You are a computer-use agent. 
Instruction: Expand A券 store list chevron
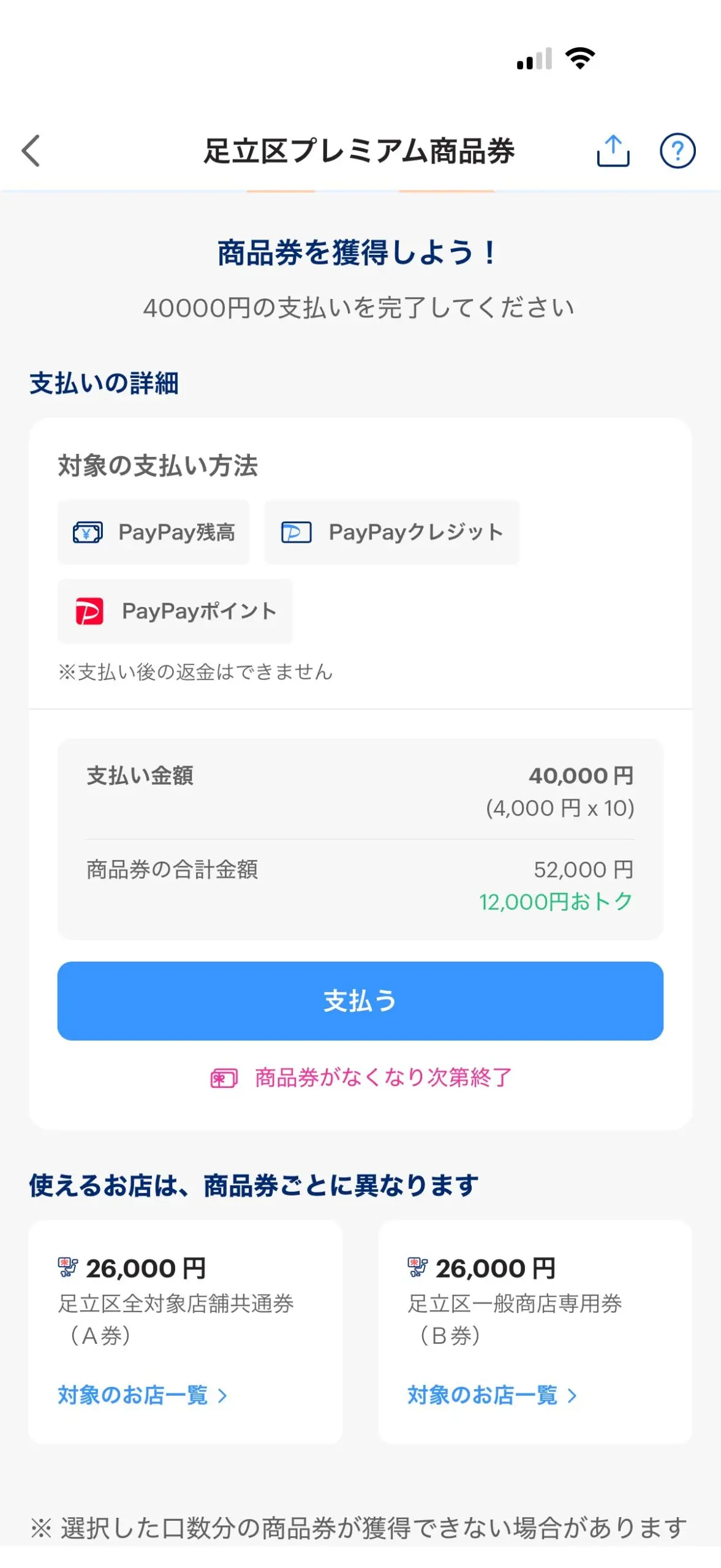(223, 1396)
